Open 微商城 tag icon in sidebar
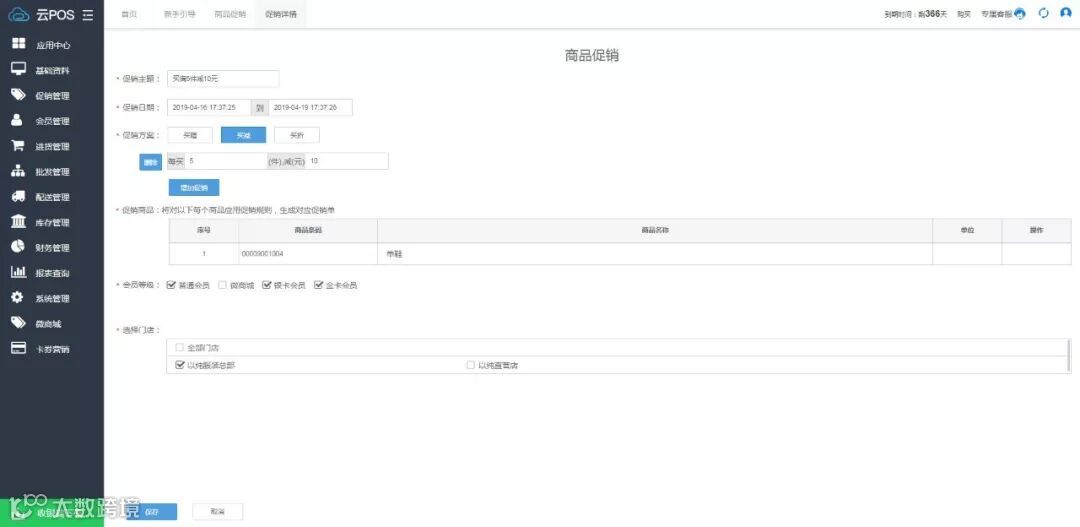This screenshot has height=527, width=1080. click(x=19, y=323)
